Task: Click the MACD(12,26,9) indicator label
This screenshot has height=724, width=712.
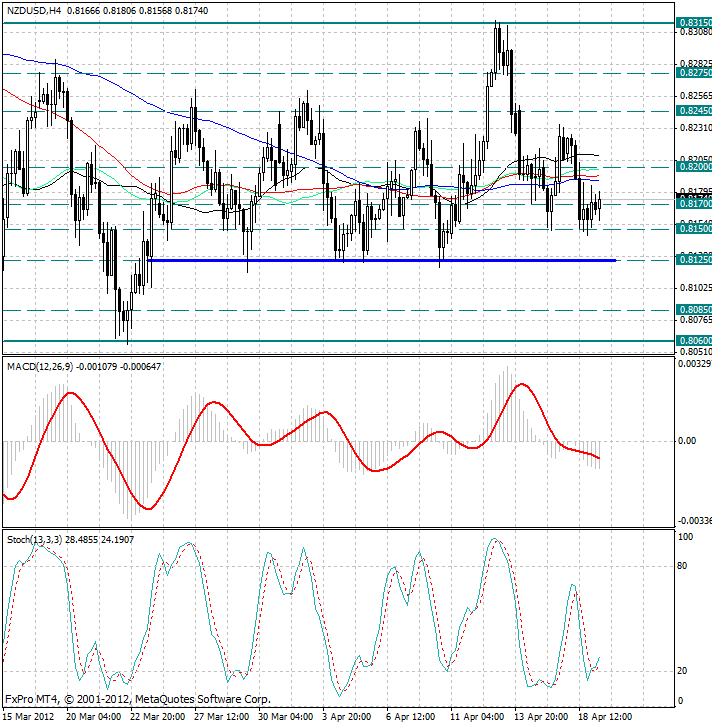Action: [46, 367]
